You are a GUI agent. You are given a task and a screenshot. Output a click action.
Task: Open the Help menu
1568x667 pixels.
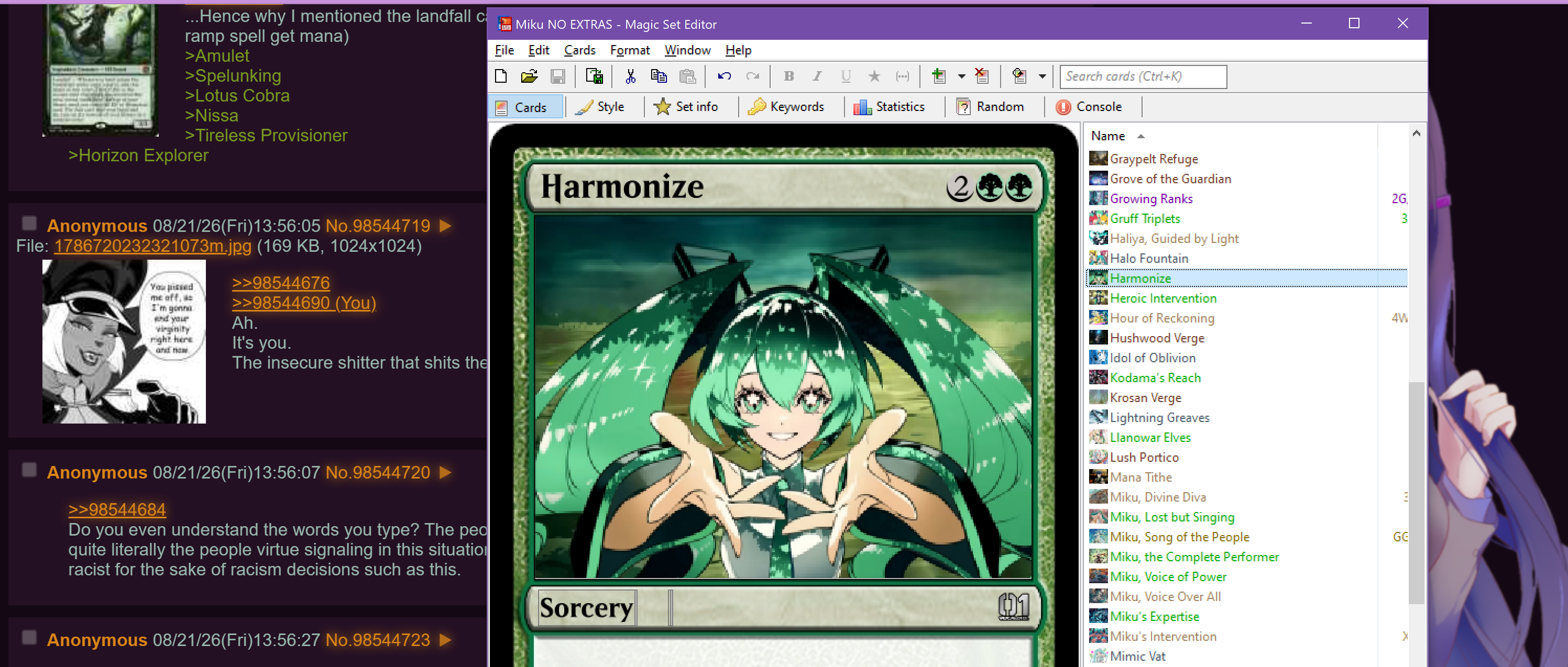point(738,50)
